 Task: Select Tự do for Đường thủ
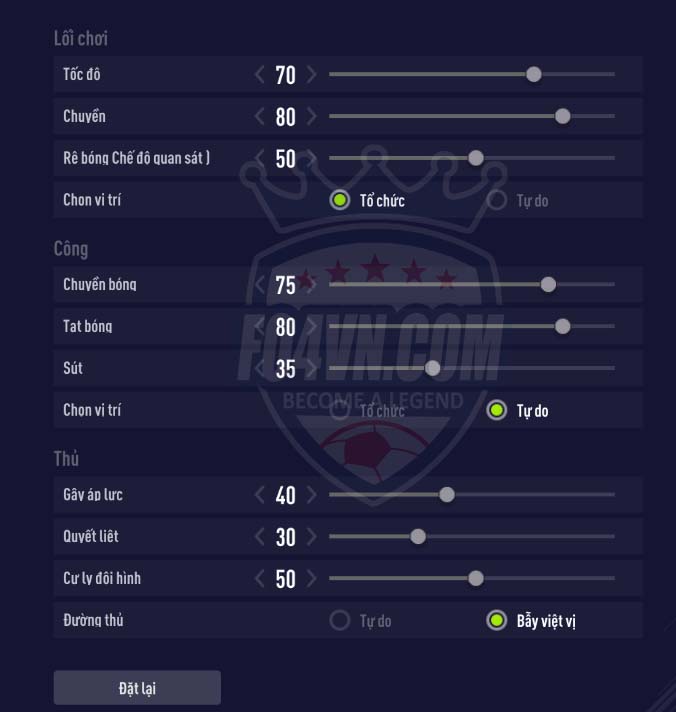340,621
